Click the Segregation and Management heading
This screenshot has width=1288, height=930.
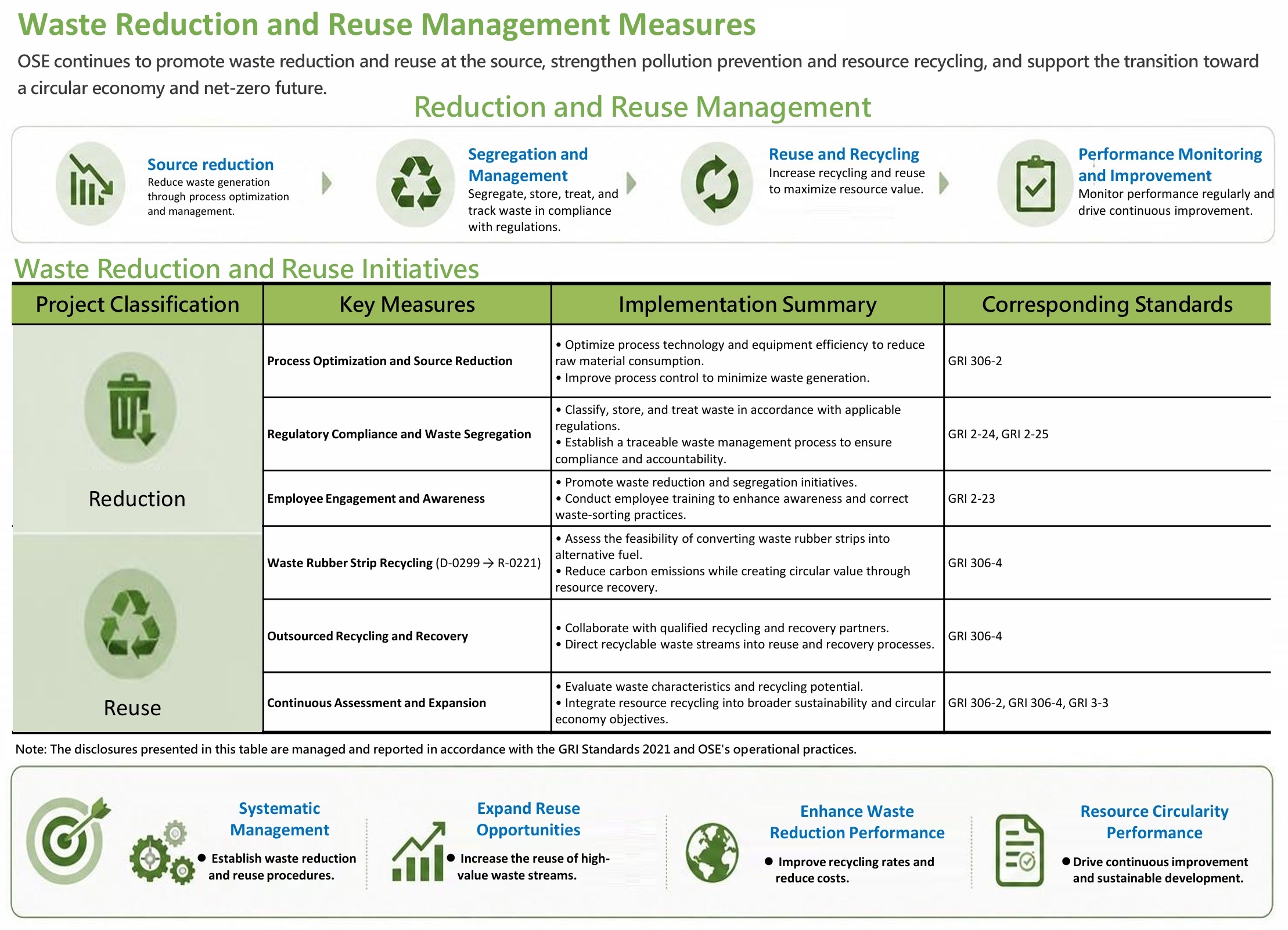coord(528,165)
